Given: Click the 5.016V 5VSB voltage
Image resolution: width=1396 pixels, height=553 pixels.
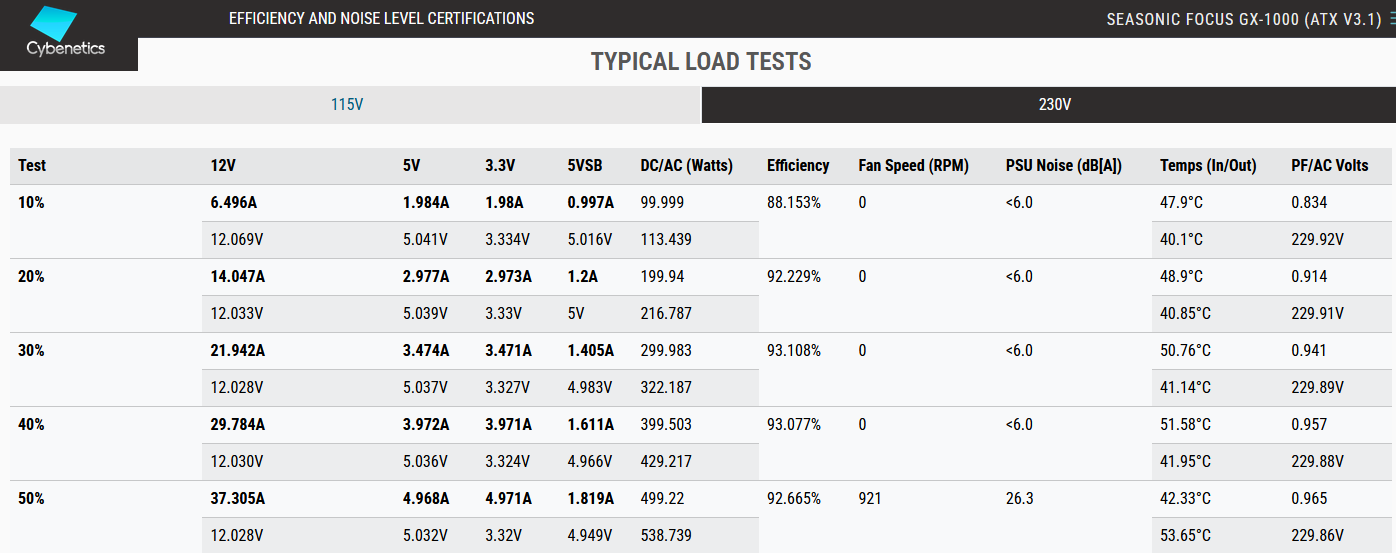Looking at the screenshot, I should pyautogui.click(x=589, y=240).
